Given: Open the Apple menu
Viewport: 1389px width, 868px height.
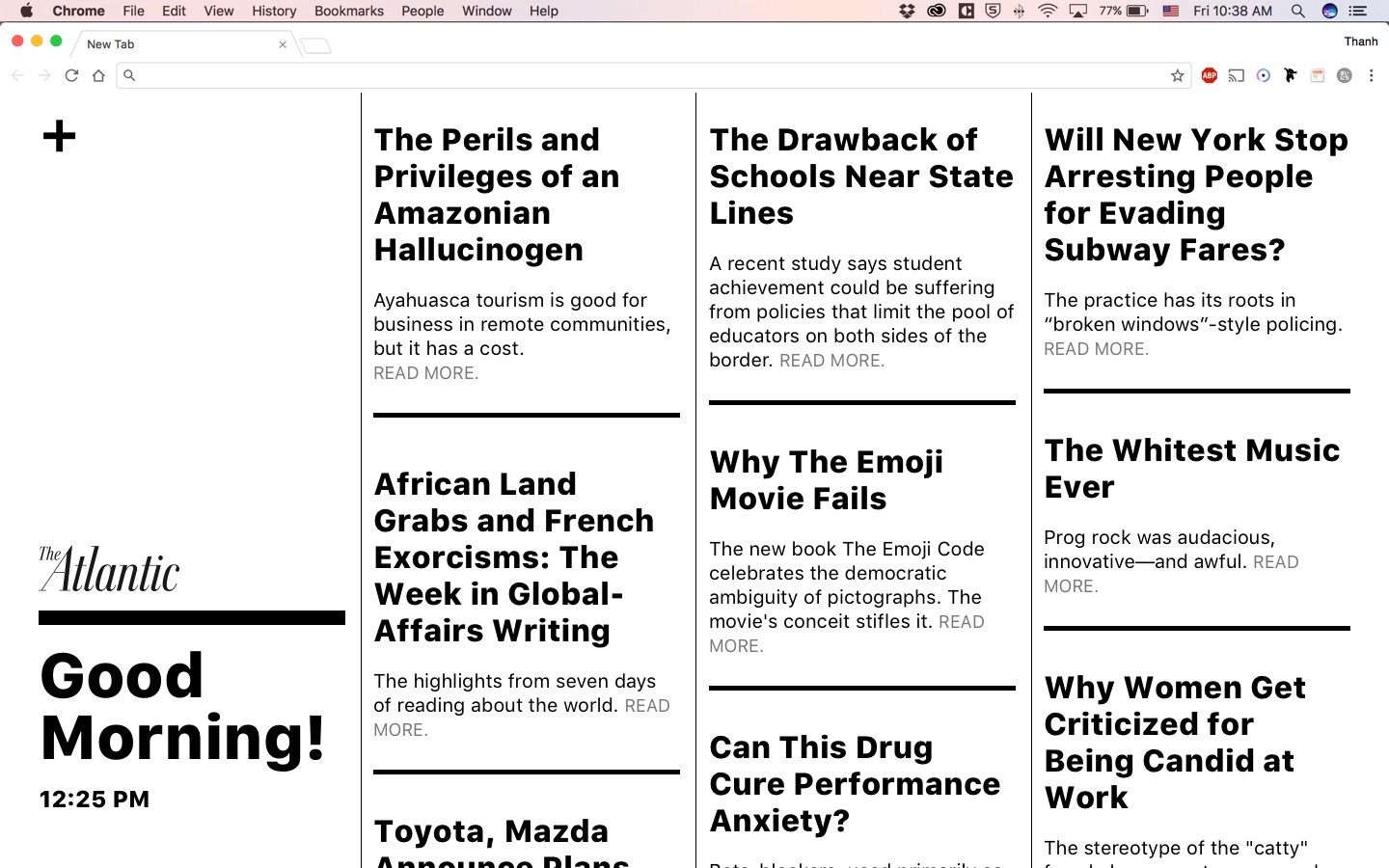Looking at the screenshot, I should pos(26,11).
